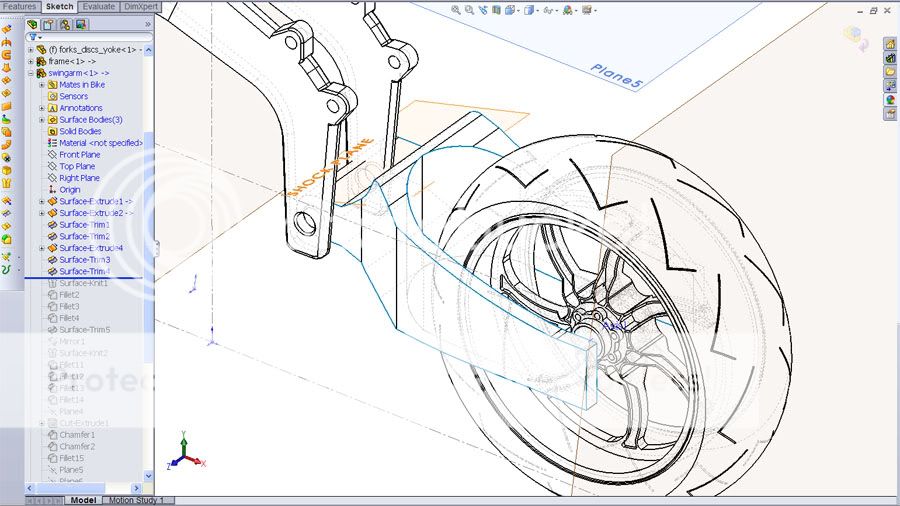The width and height of the screenshot is (900, 506).
Task: Switch to the Sketch tab
Action: click(x=60, y=6)
